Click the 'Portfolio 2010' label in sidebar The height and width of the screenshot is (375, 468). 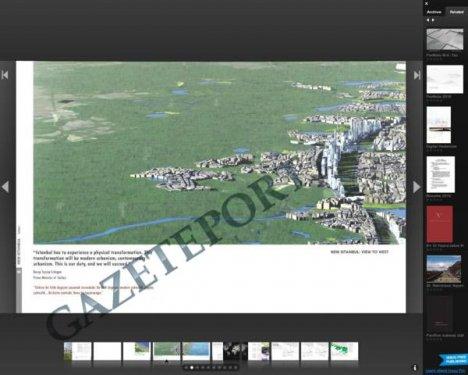439,97
